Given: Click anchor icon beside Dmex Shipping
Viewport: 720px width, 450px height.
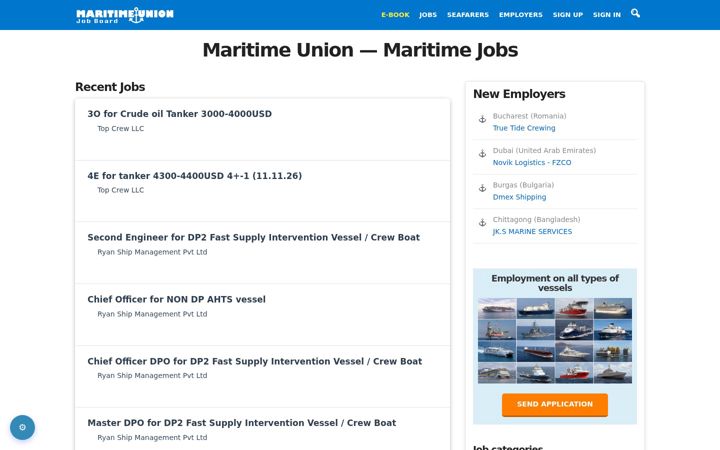Looking at the screenshot, I should click(x=482, y=188).
